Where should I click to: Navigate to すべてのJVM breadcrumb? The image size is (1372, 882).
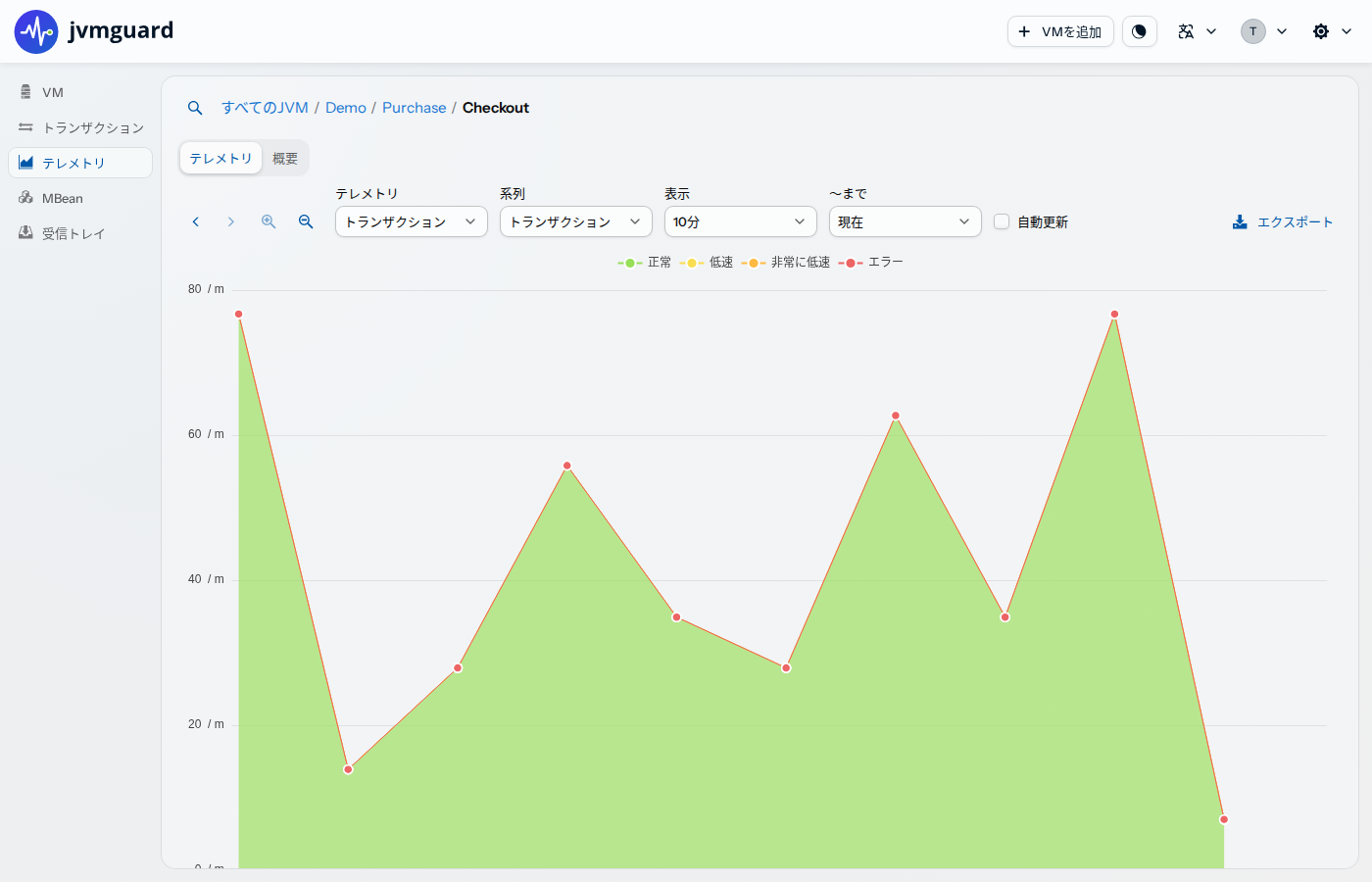click(x=265, y=108)
